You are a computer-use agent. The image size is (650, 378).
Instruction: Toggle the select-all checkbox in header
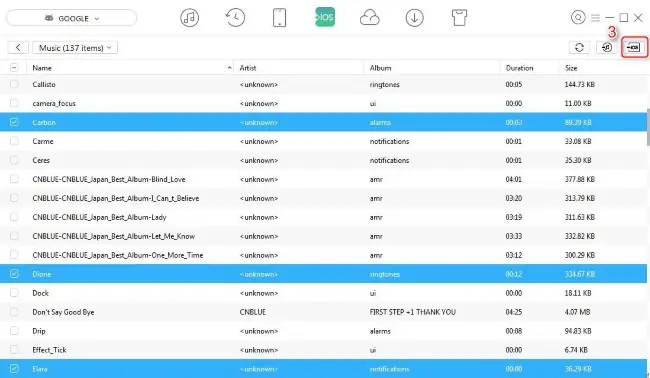click(14, 68)
